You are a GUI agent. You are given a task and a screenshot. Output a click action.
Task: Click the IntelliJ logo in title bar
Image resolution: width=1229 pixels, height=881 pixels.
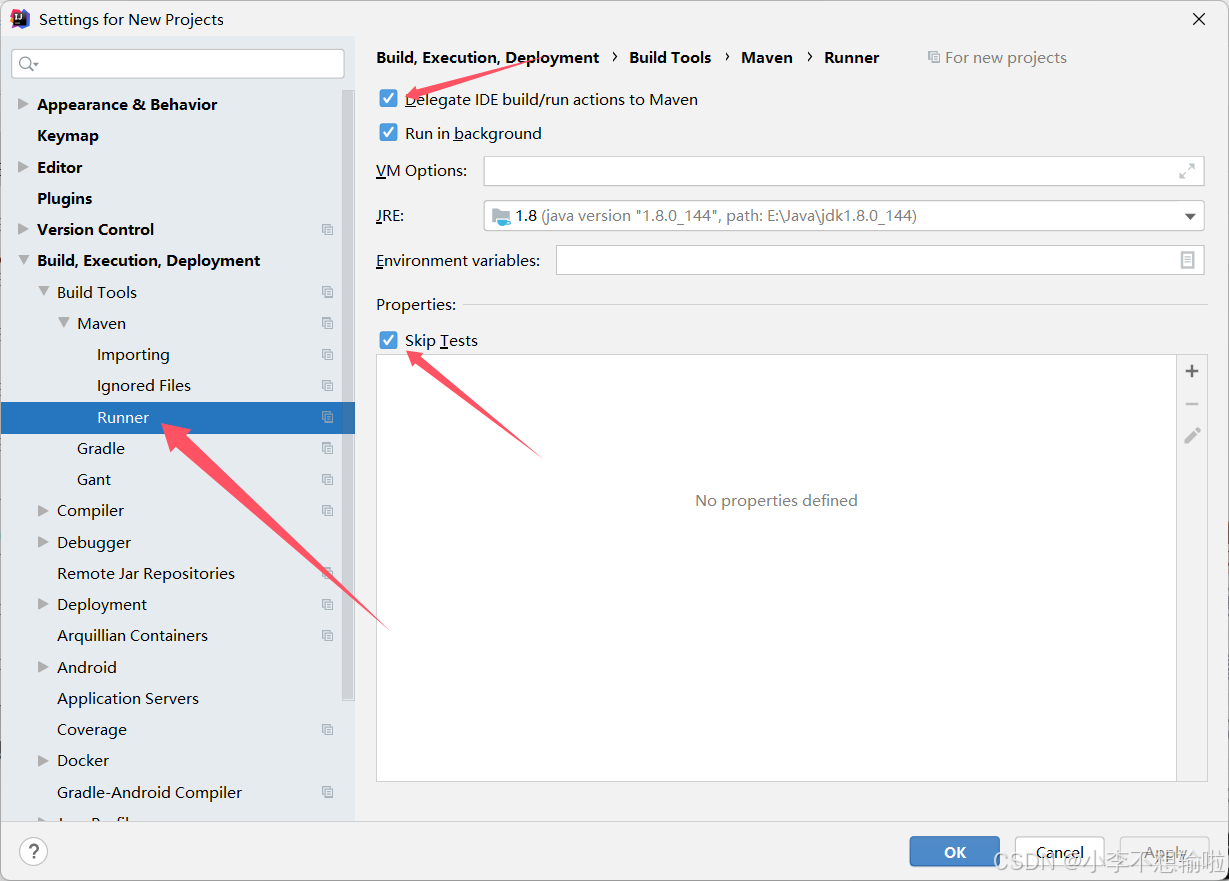point(20,19)
